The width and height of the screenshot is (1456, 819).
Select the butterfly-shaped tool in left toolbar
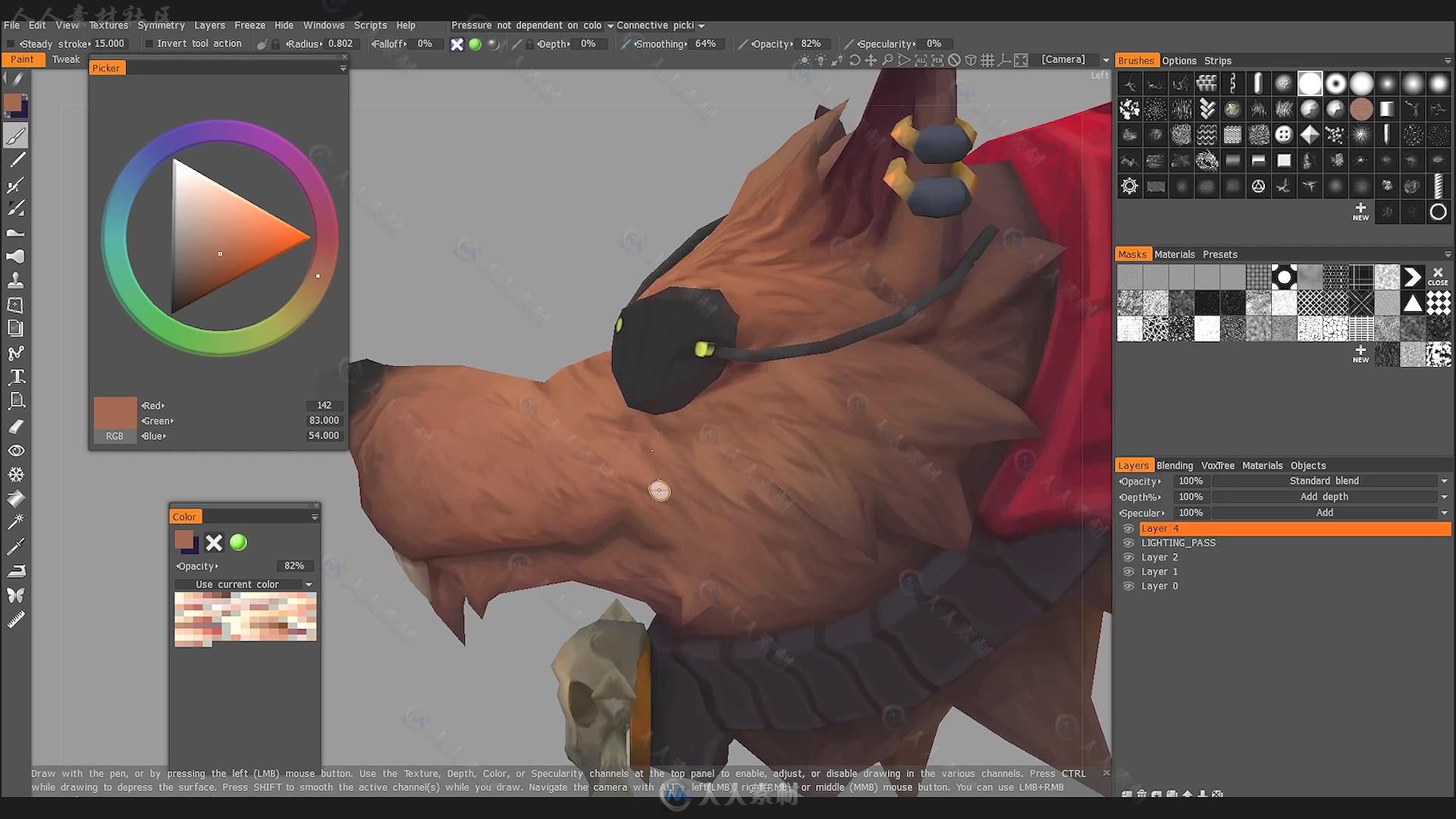coord(16,595)
